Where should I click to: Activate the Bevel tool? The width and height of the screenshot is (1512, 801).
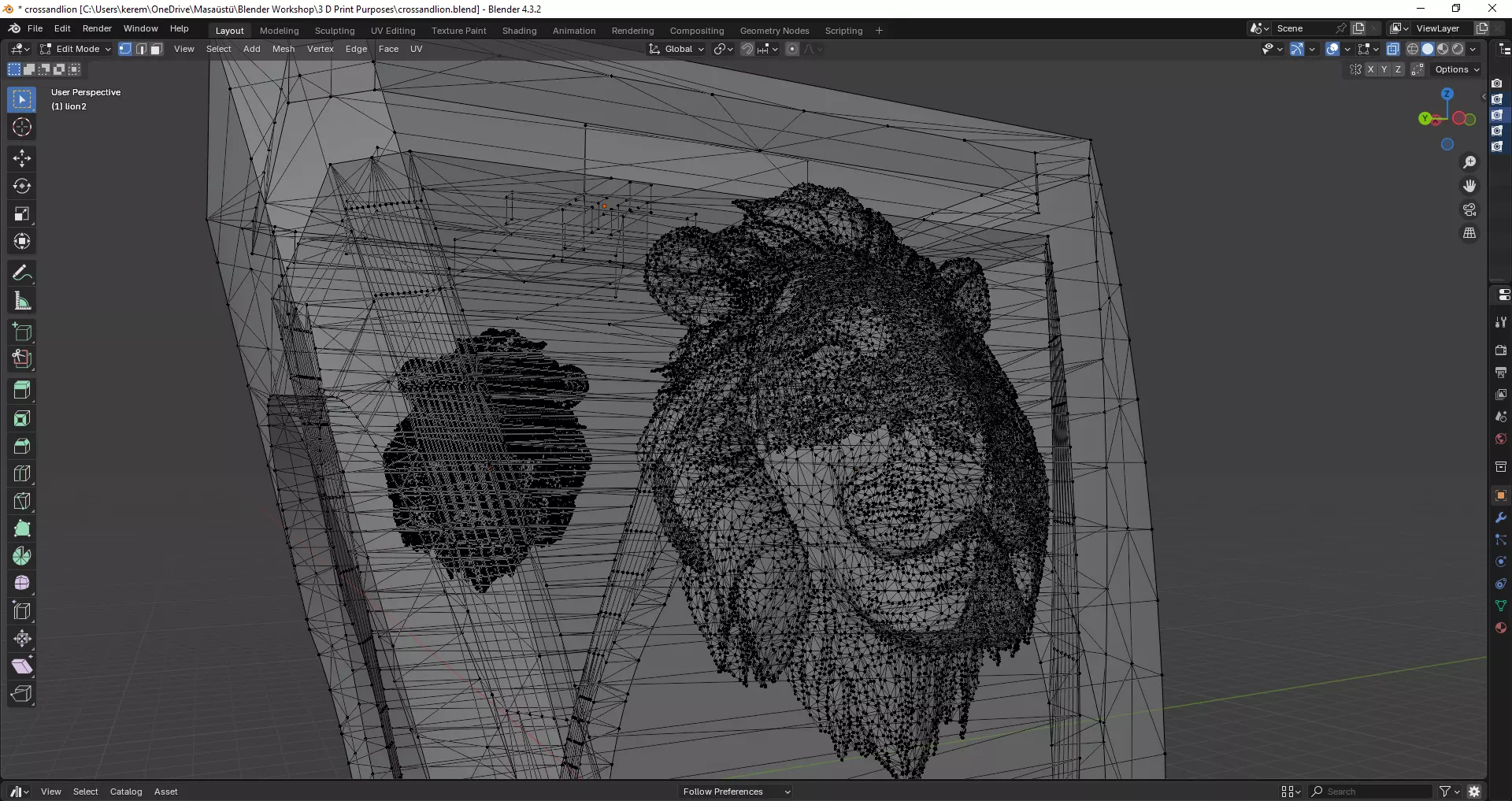click(22, 446)
